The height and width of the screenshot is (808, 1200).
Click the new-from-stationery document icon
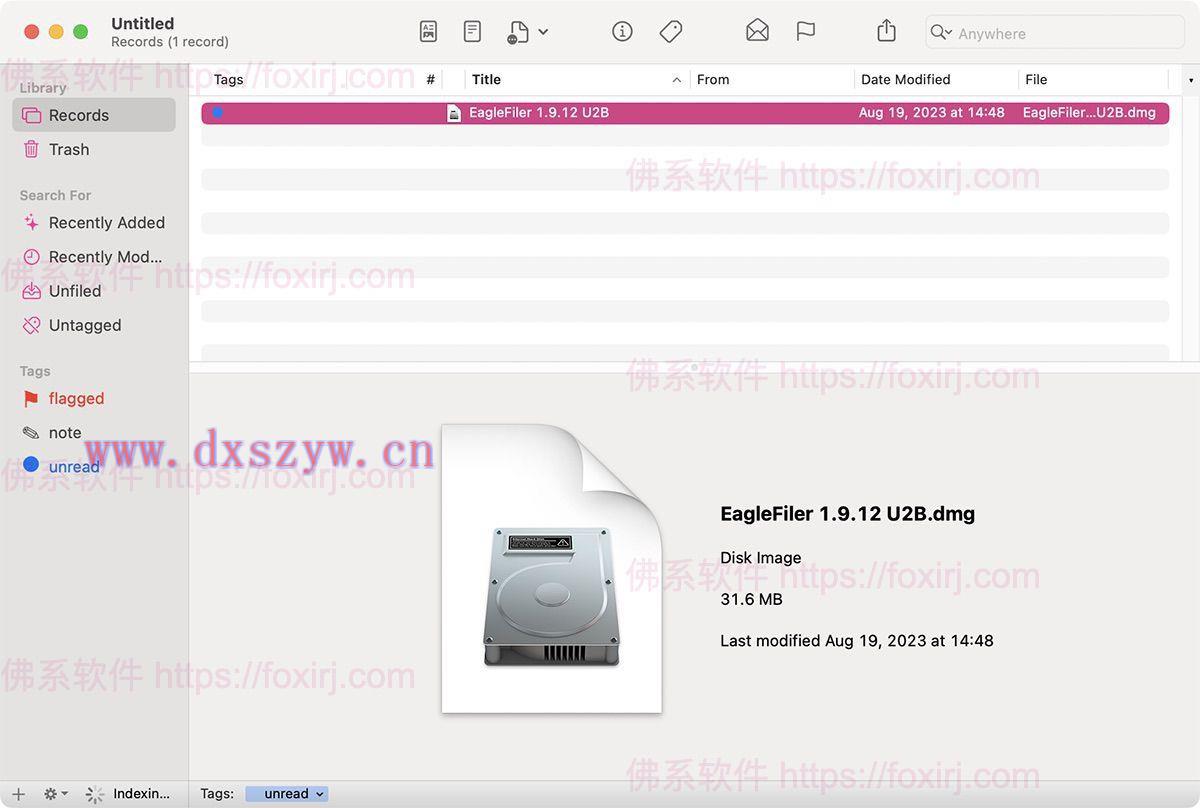[517, 32]
